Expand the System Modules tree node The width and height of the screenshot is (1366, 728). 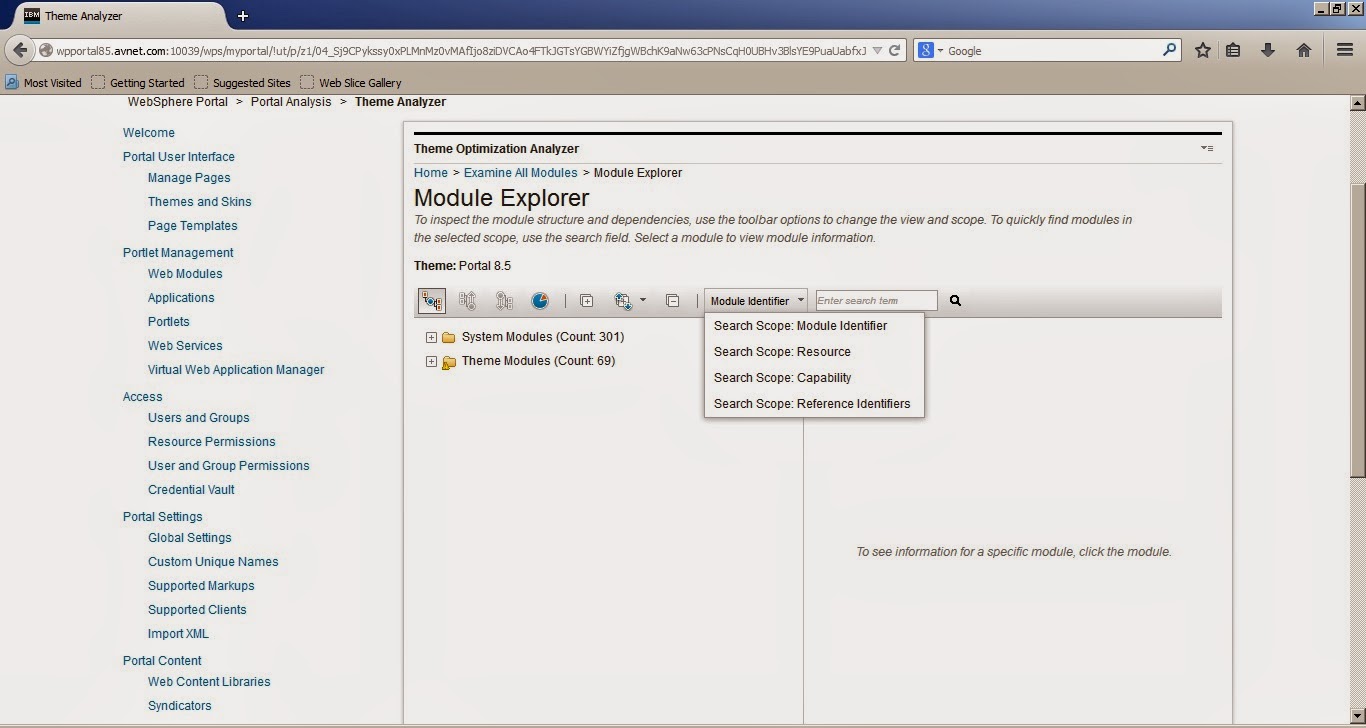coord(431,337)
